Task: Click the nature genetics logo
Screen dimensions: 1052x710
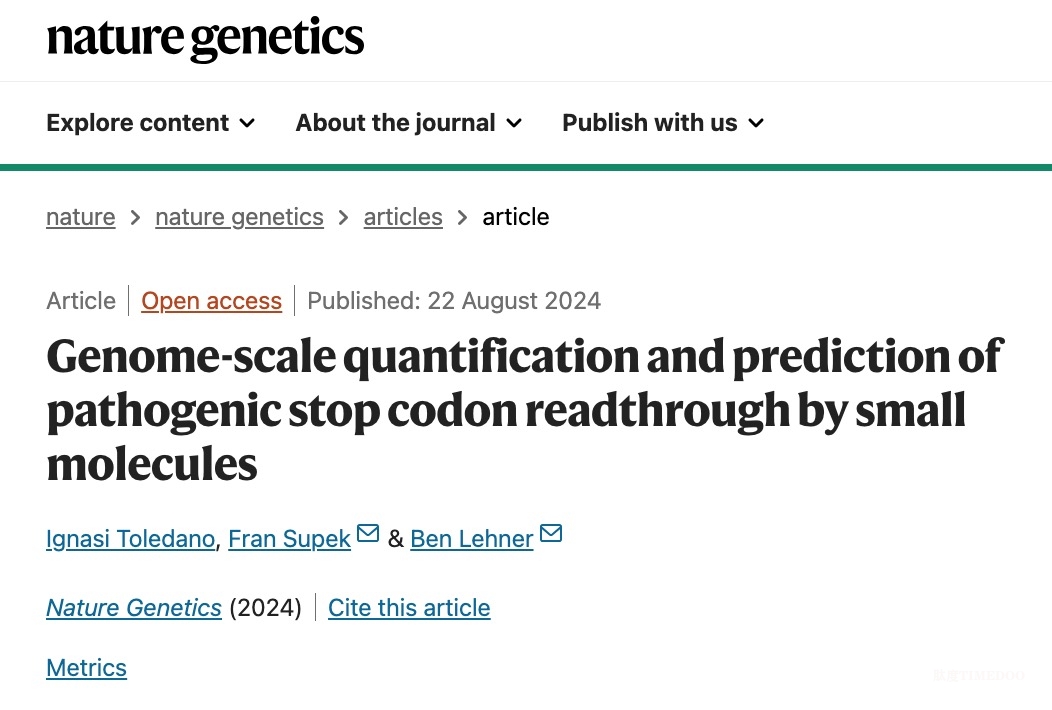Action: [x=205, y=38]
